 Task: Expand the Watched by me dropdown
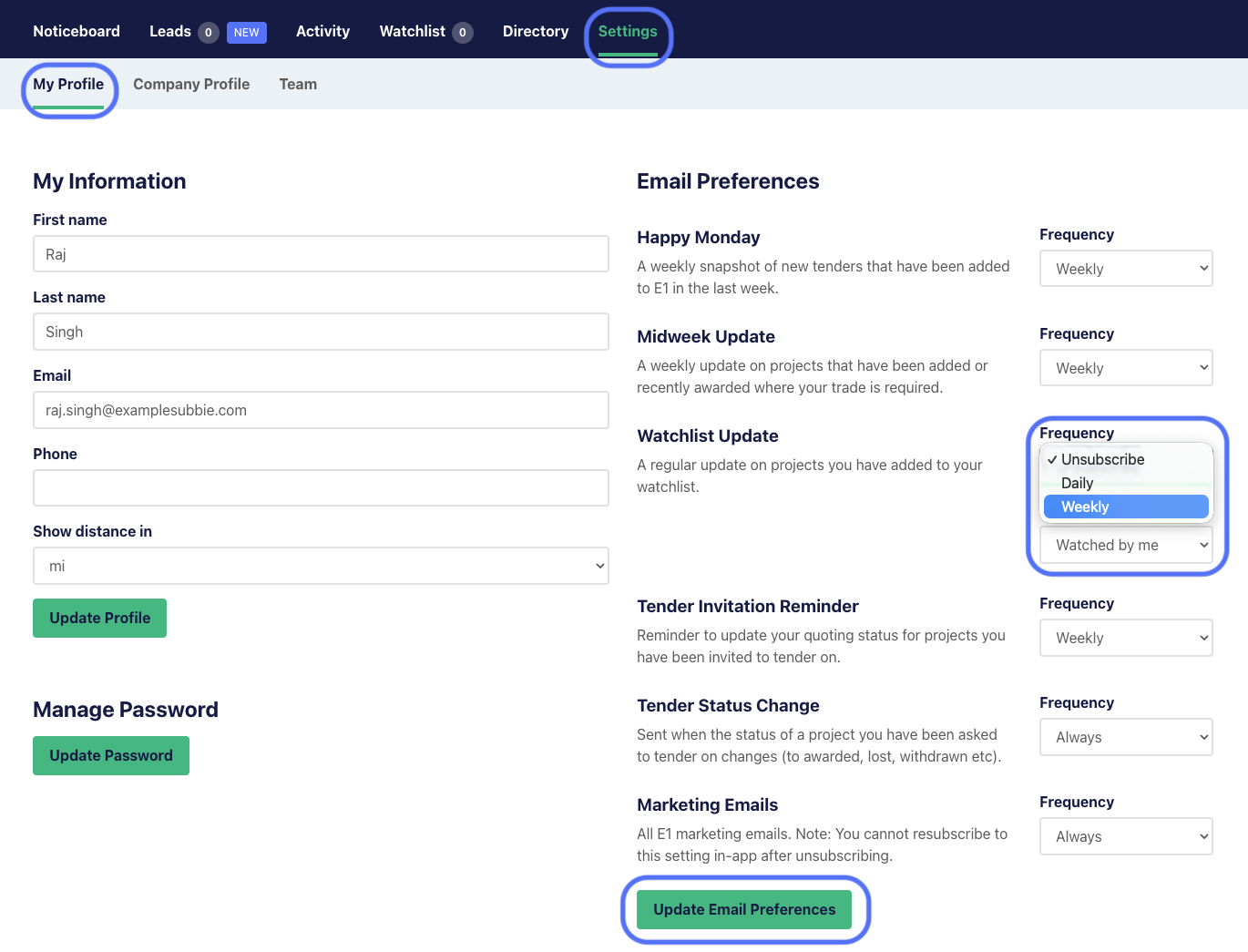coord(1125,545)
